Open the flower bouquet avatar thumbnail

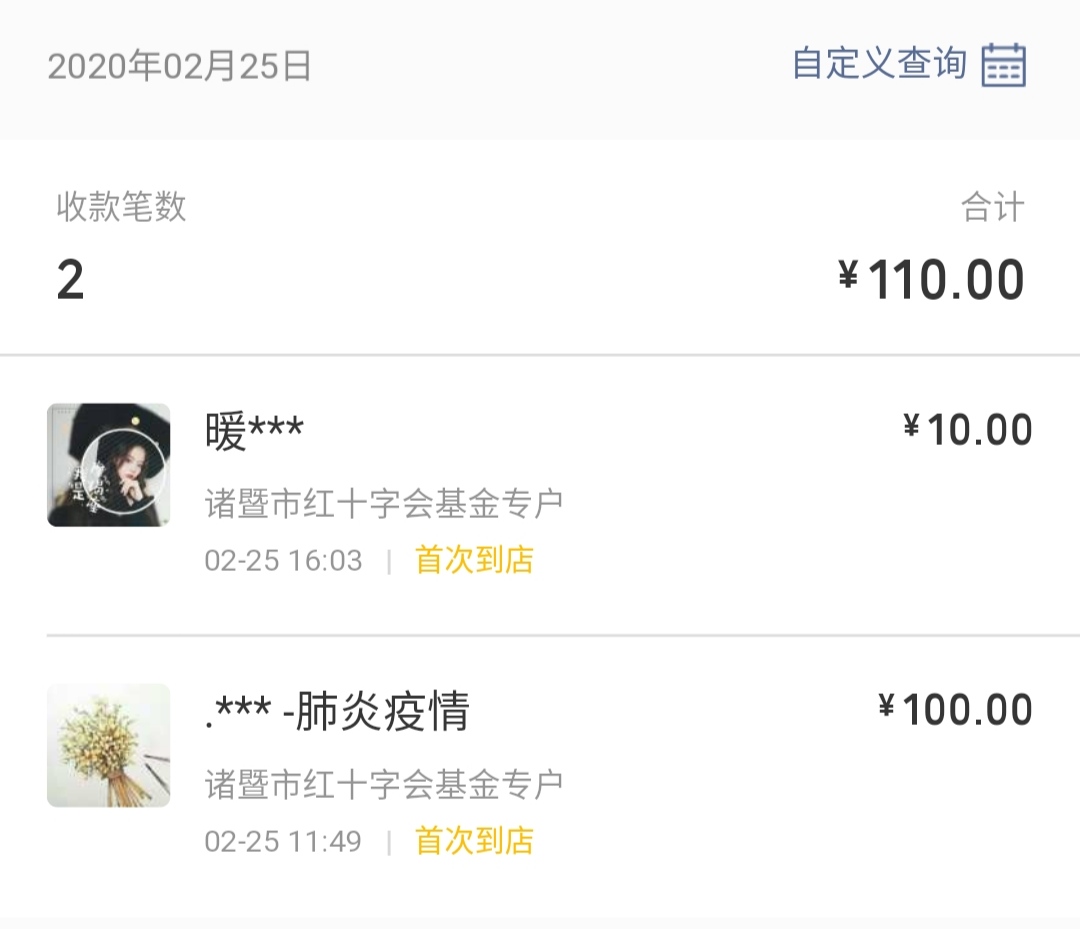(108, 745)
